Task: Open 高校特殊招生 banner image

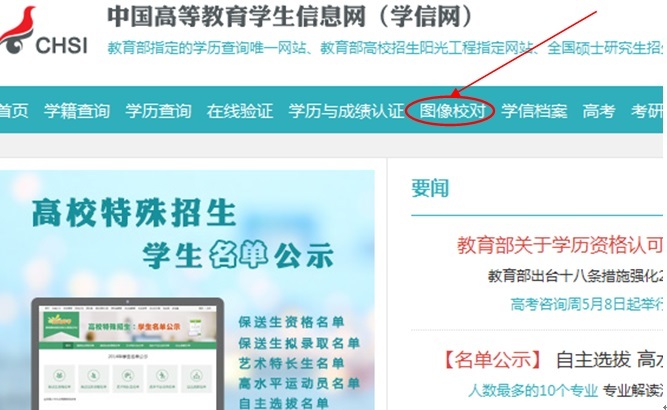Action: (x=187, y=290)
